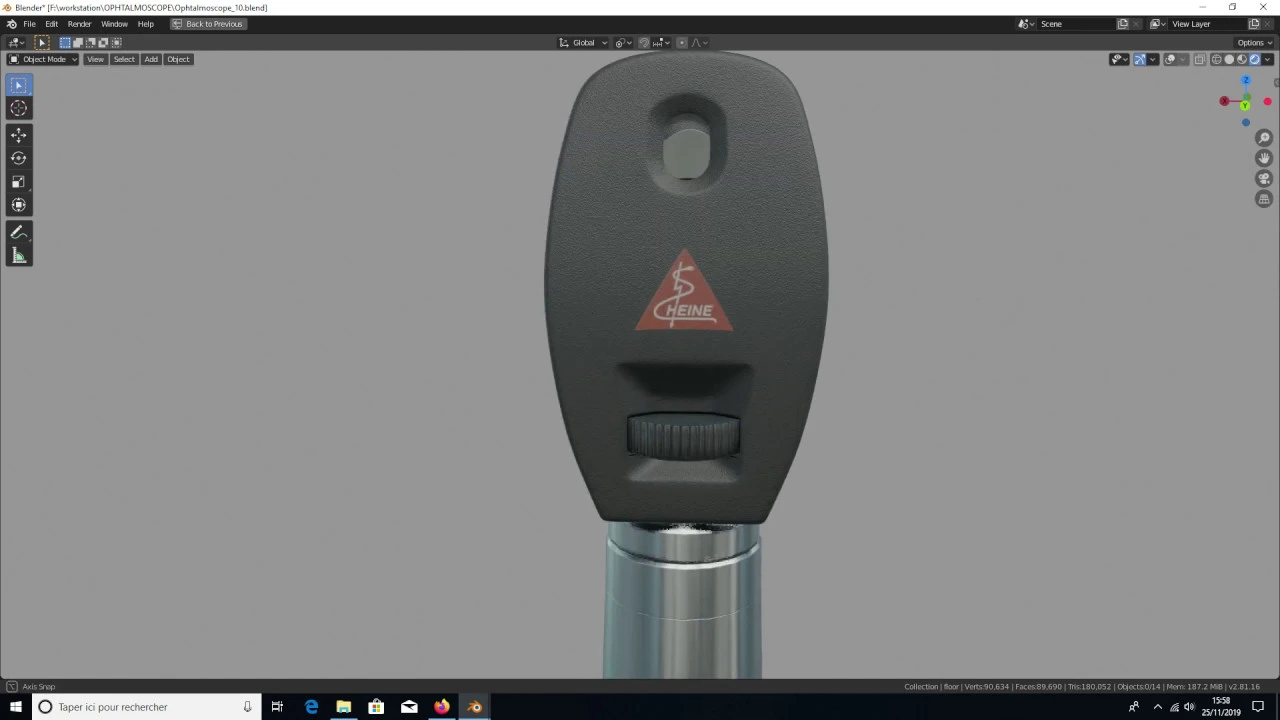Select the Transform tool

pos(18,204)
